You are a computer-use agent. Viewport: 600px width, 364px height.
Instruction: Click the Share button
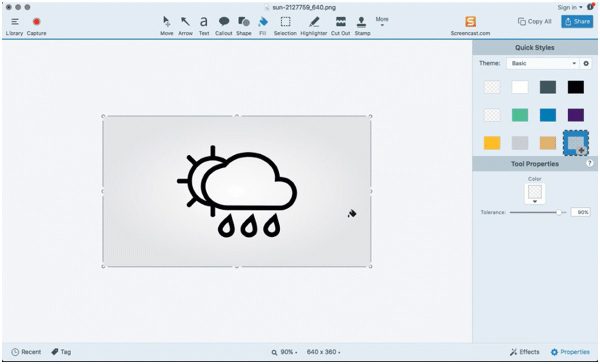pyautogui.click(x=577, y=22)
